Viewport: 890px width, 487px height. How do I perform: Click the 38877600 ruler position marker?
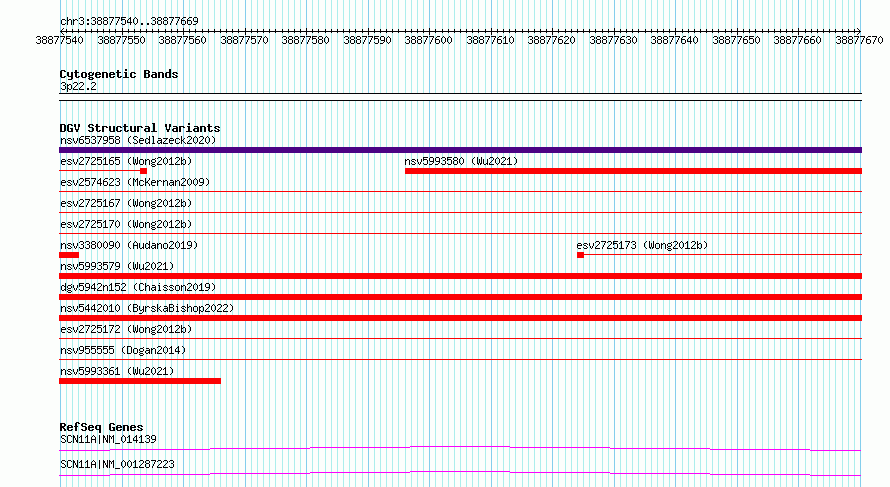(429, 40)
